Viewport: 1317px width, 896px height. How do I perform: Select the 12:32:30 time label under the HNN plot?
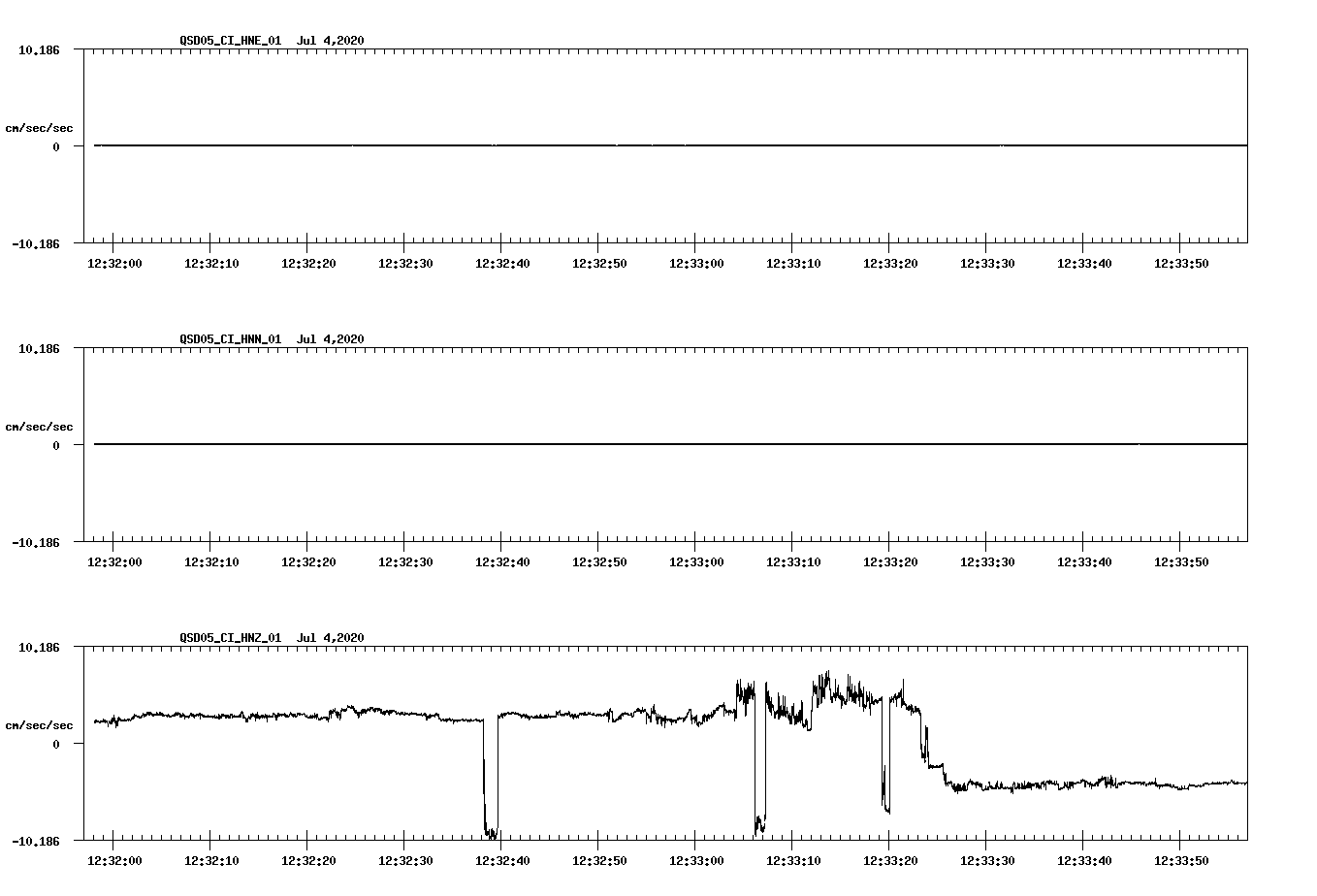click(x=405, y=562)
